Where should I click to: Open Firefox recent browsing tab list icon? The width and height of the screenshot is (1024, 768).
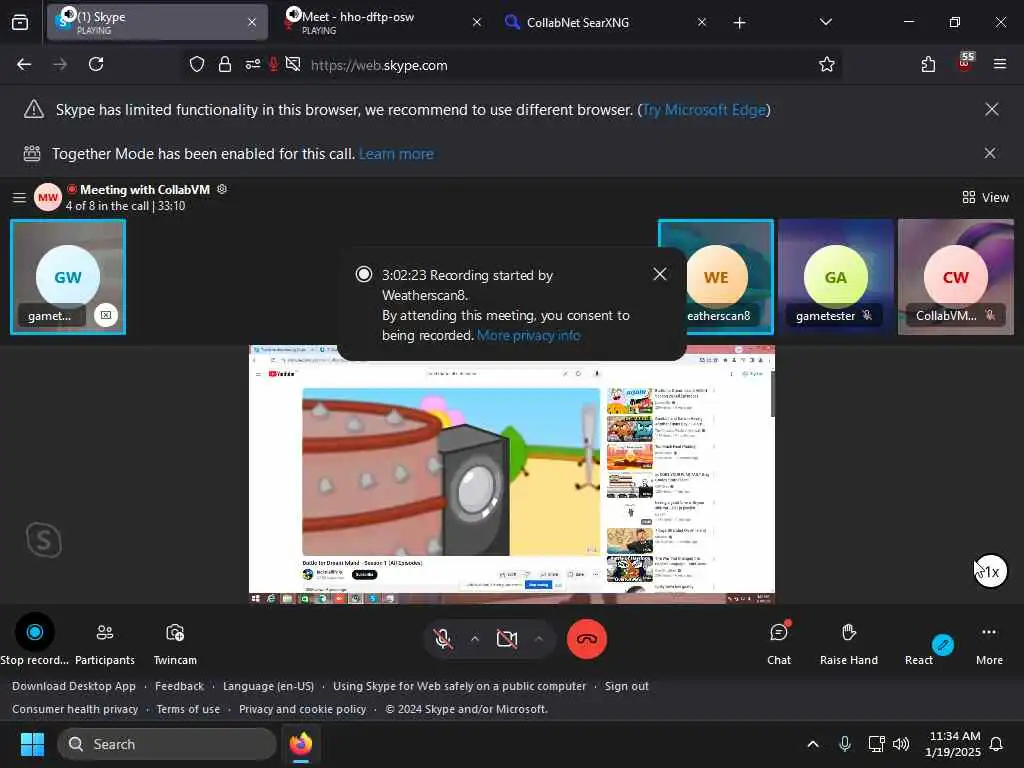pyautogui.click(x=20, y=22)
